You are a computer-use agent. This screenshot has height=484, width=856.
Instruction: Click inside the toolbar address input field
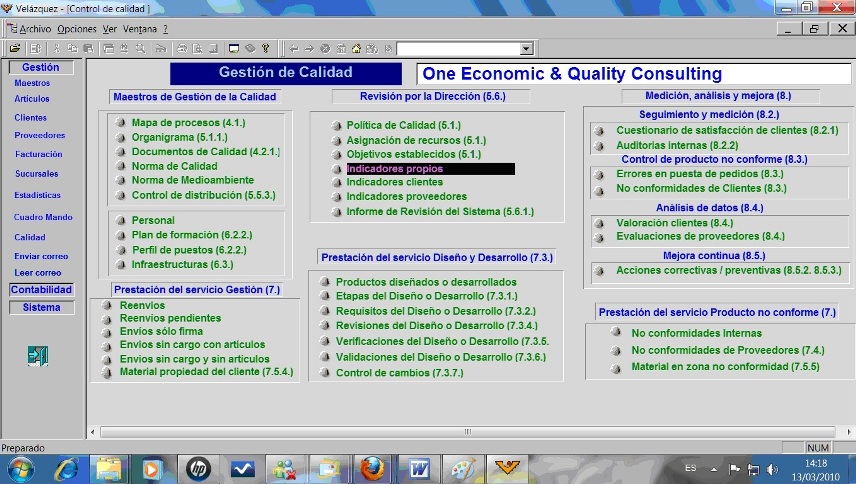coord(459,49)
